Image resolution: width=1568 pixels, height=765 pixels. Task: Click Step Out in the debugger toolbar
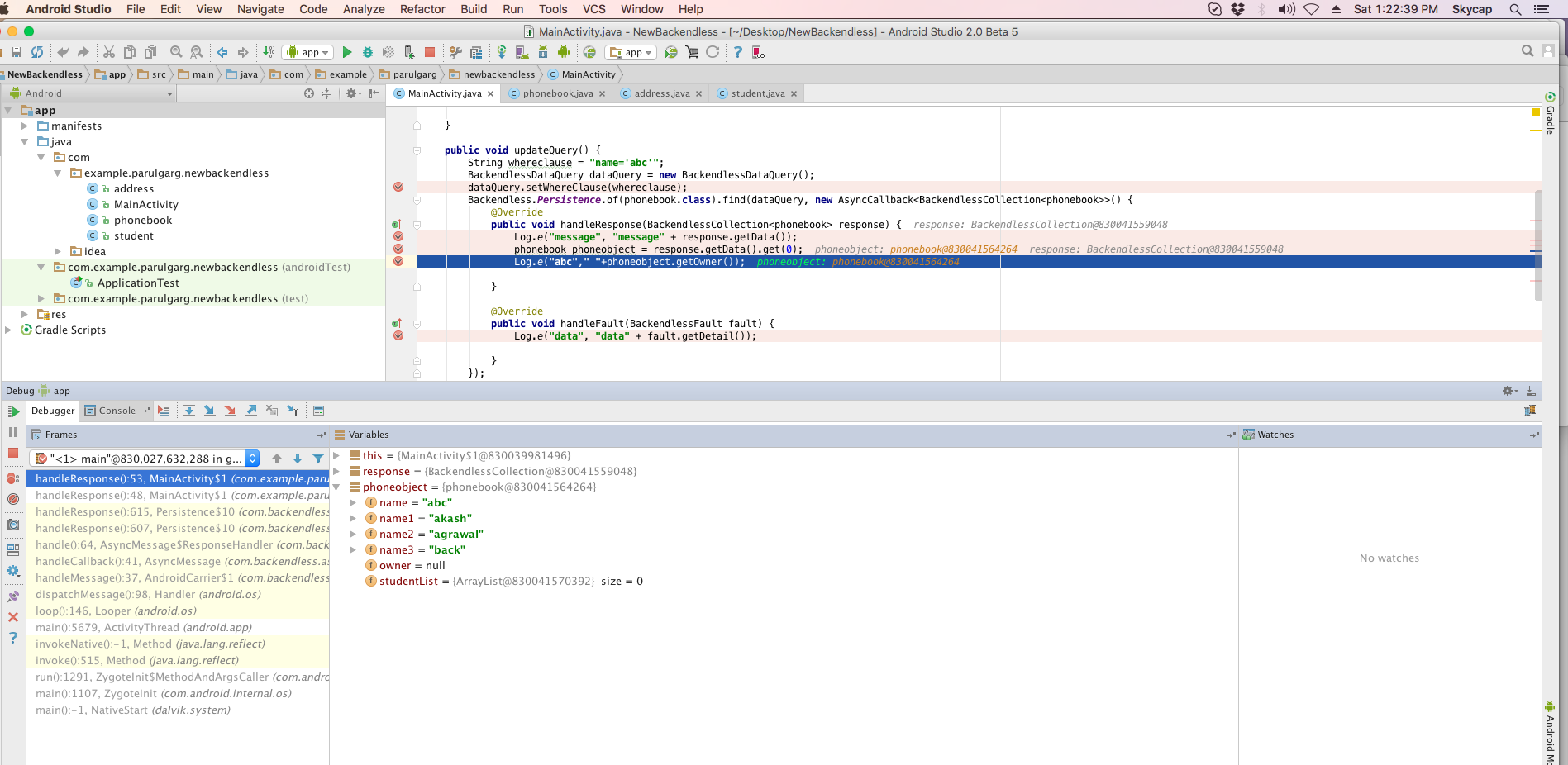point(251,411)
